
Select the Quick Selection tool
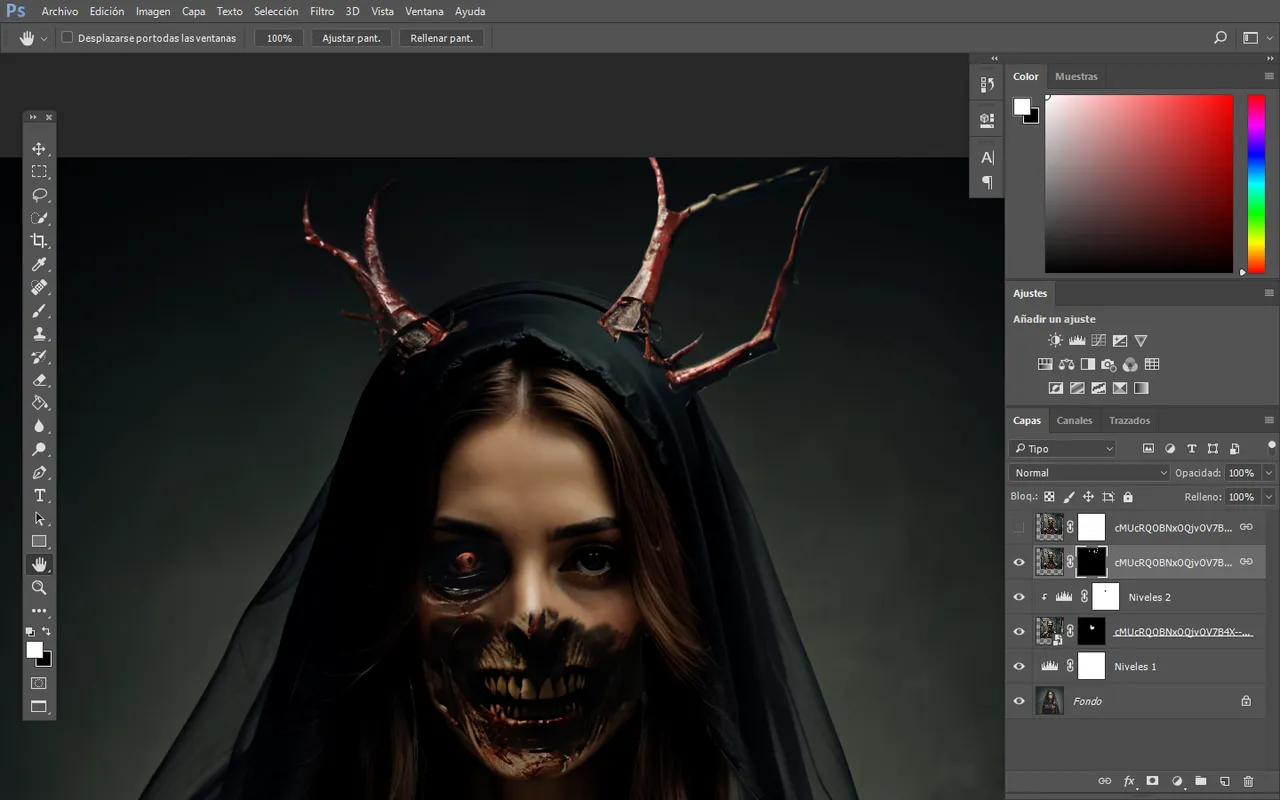[39, 218]
